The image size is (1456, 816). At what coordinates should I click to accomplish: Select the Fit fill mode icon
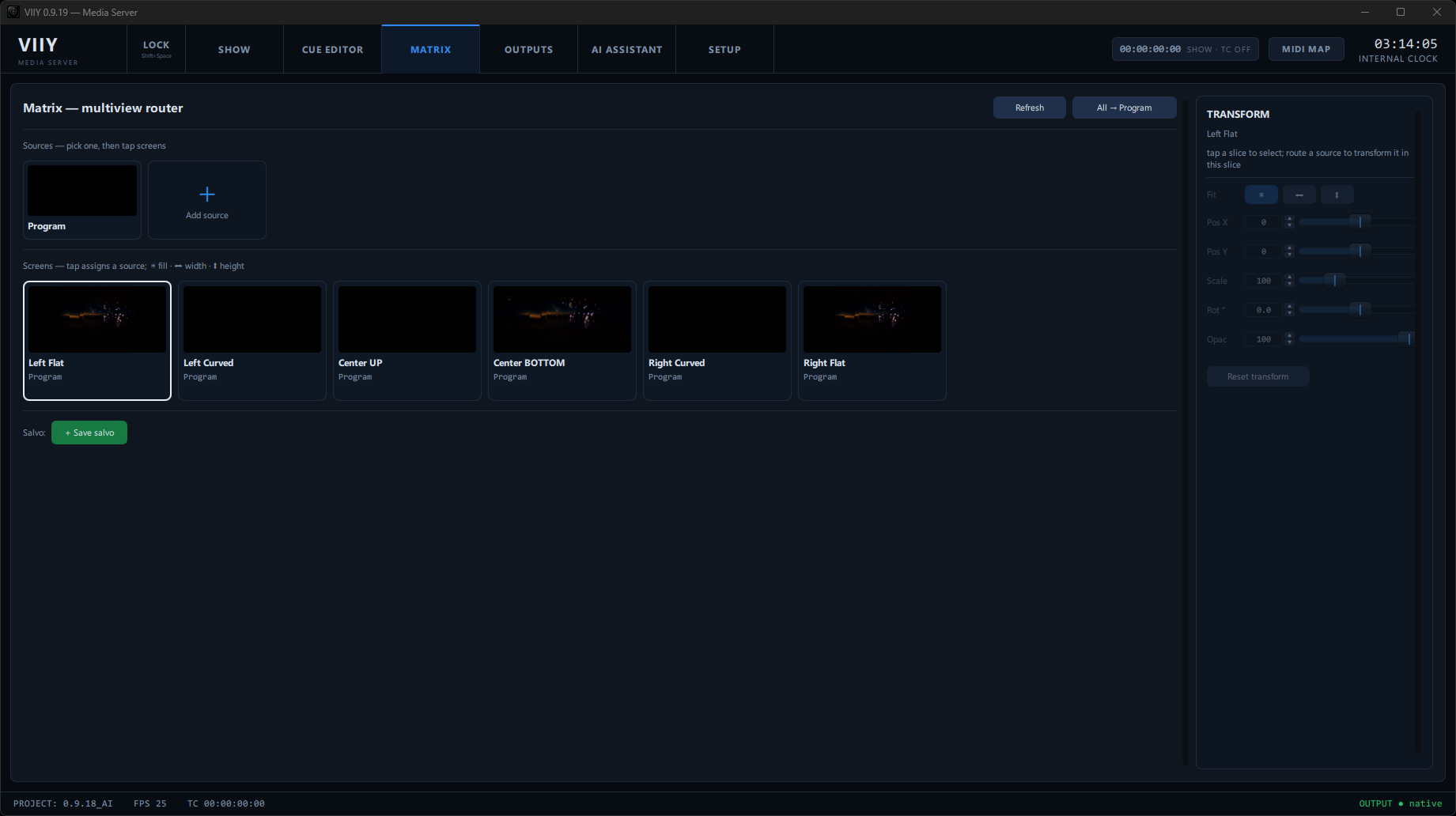[1261, 195]
